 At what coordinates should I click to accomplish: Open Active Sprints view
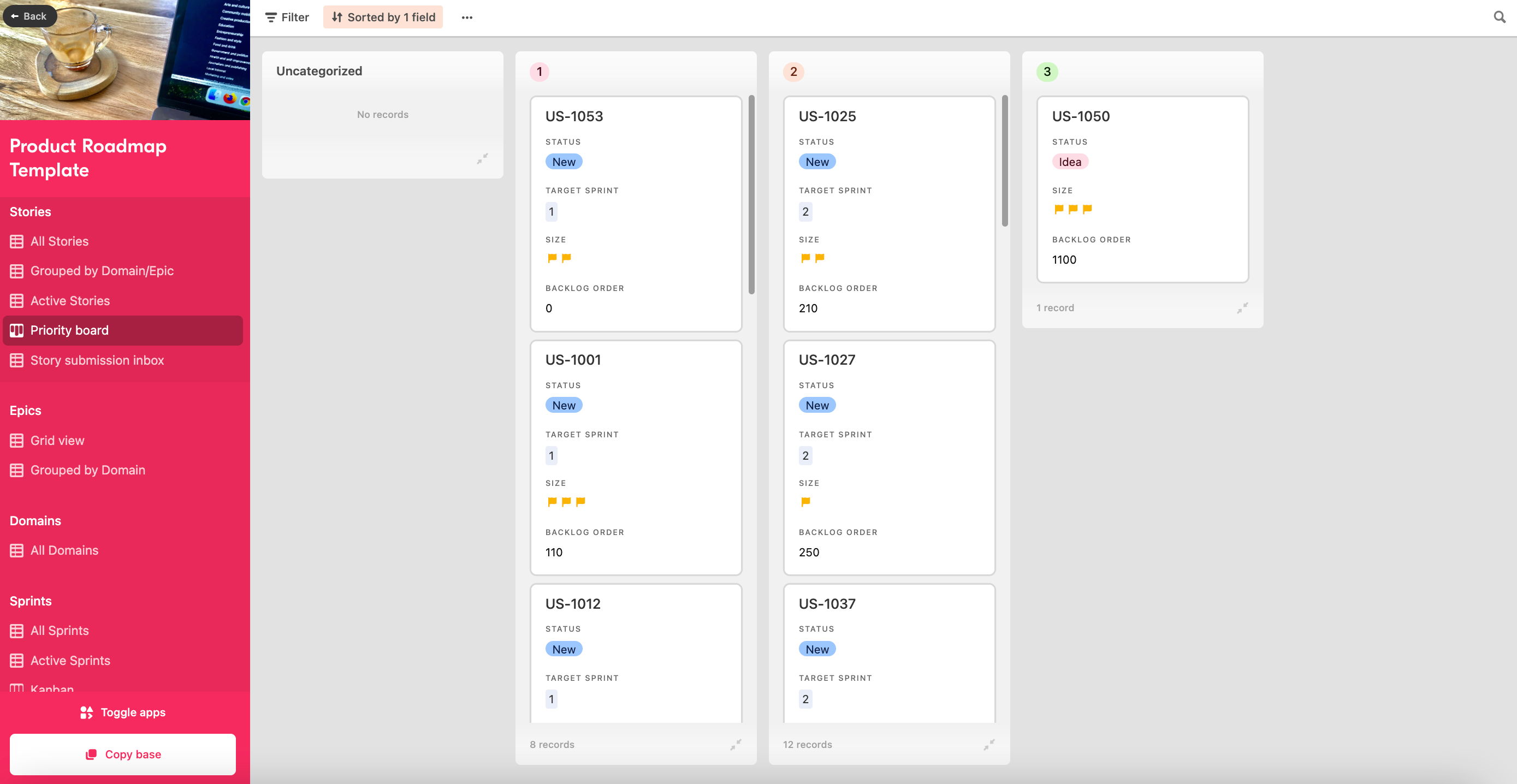[x=70, y=661]
